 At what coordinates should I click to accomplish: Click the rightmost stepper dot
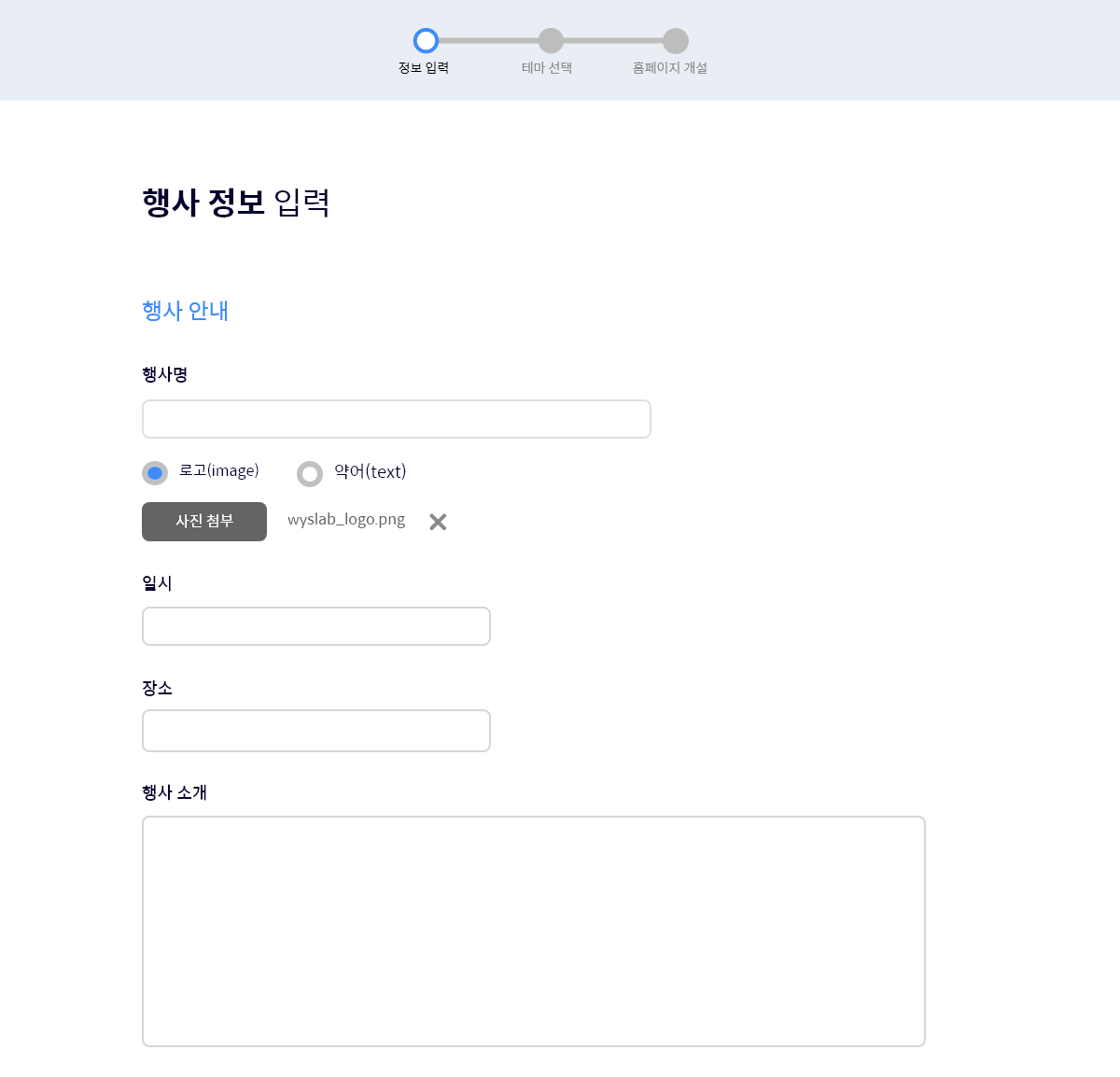click(675, 41)
